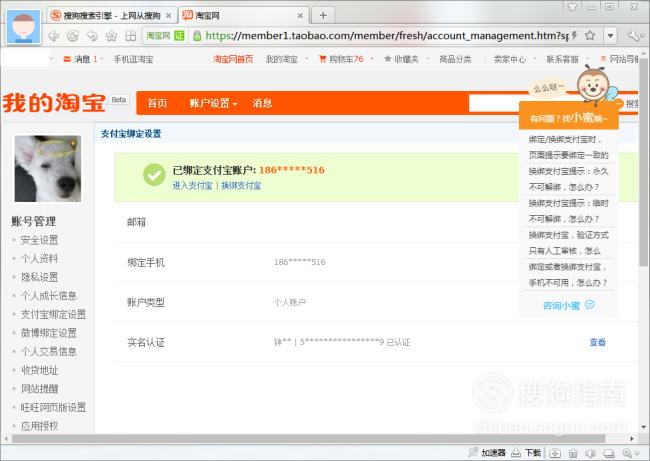Screen dimensions: 650x461
Task: Click the browser back arrow button
Action: 54,36
